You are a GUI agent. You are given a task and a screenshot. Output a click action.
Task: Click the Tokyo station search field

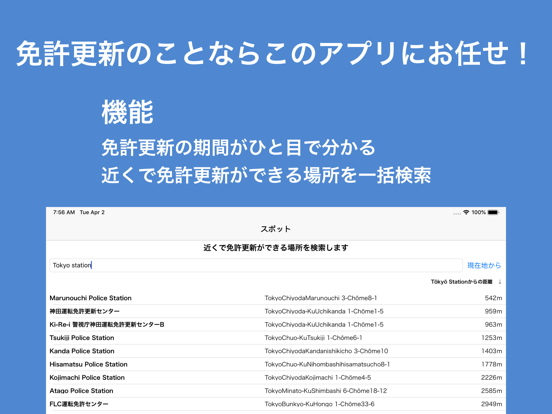[256, 265]
